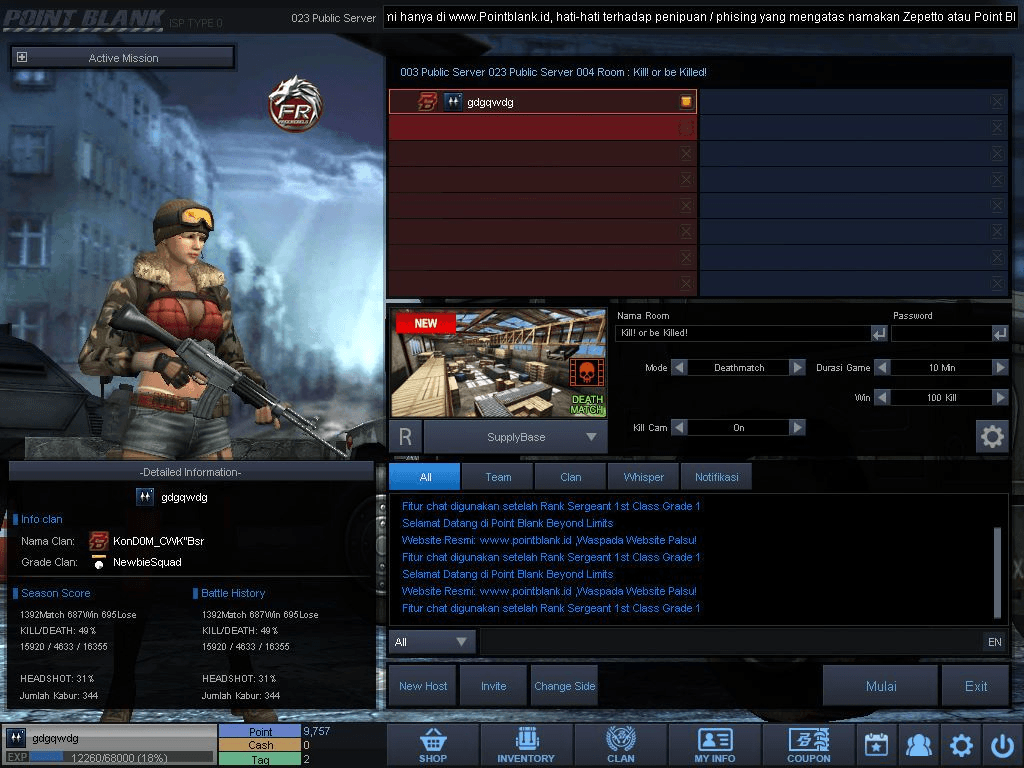Select next Mode after Deathmatch
The image size is (1024, 768).
pyautogui.click(x=797, y=368)
